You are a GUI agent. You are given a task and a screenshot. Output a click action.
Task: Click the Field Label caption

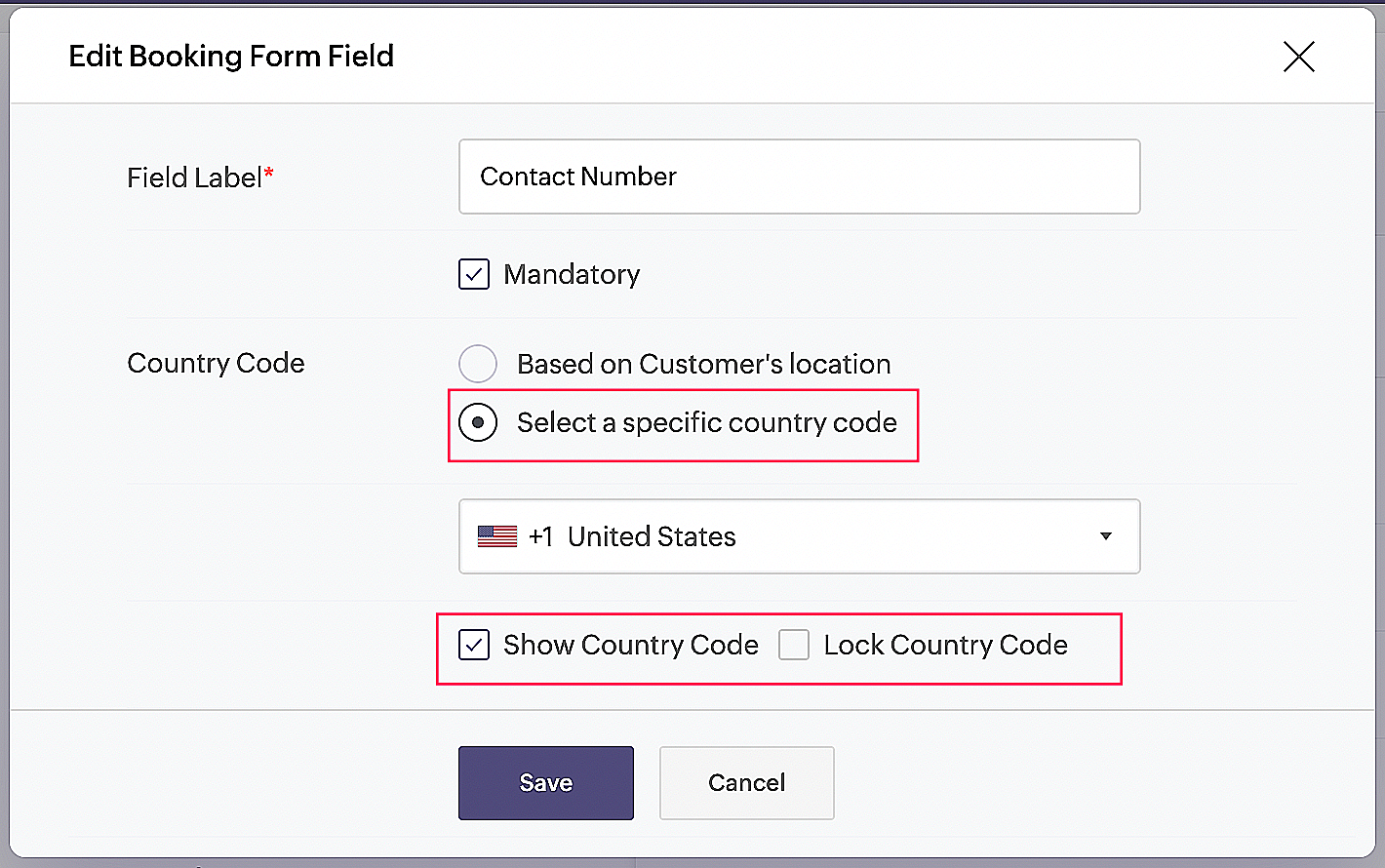(x=195, y=178)
